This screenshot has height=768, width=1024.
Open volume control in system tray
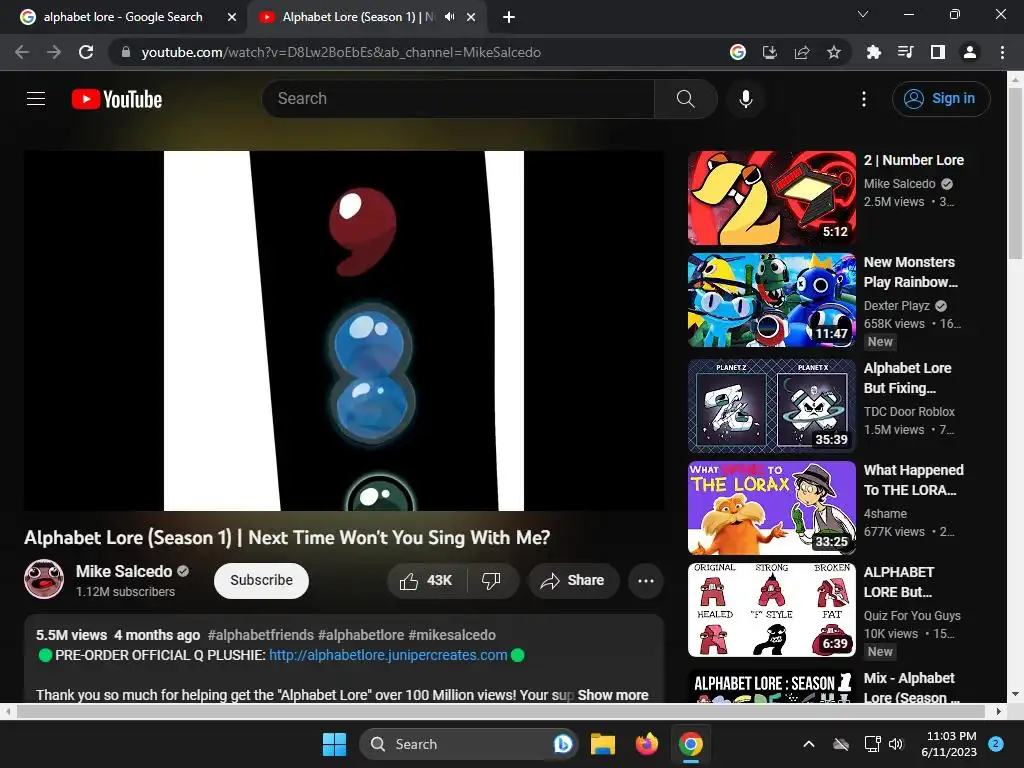coord(896,744)
